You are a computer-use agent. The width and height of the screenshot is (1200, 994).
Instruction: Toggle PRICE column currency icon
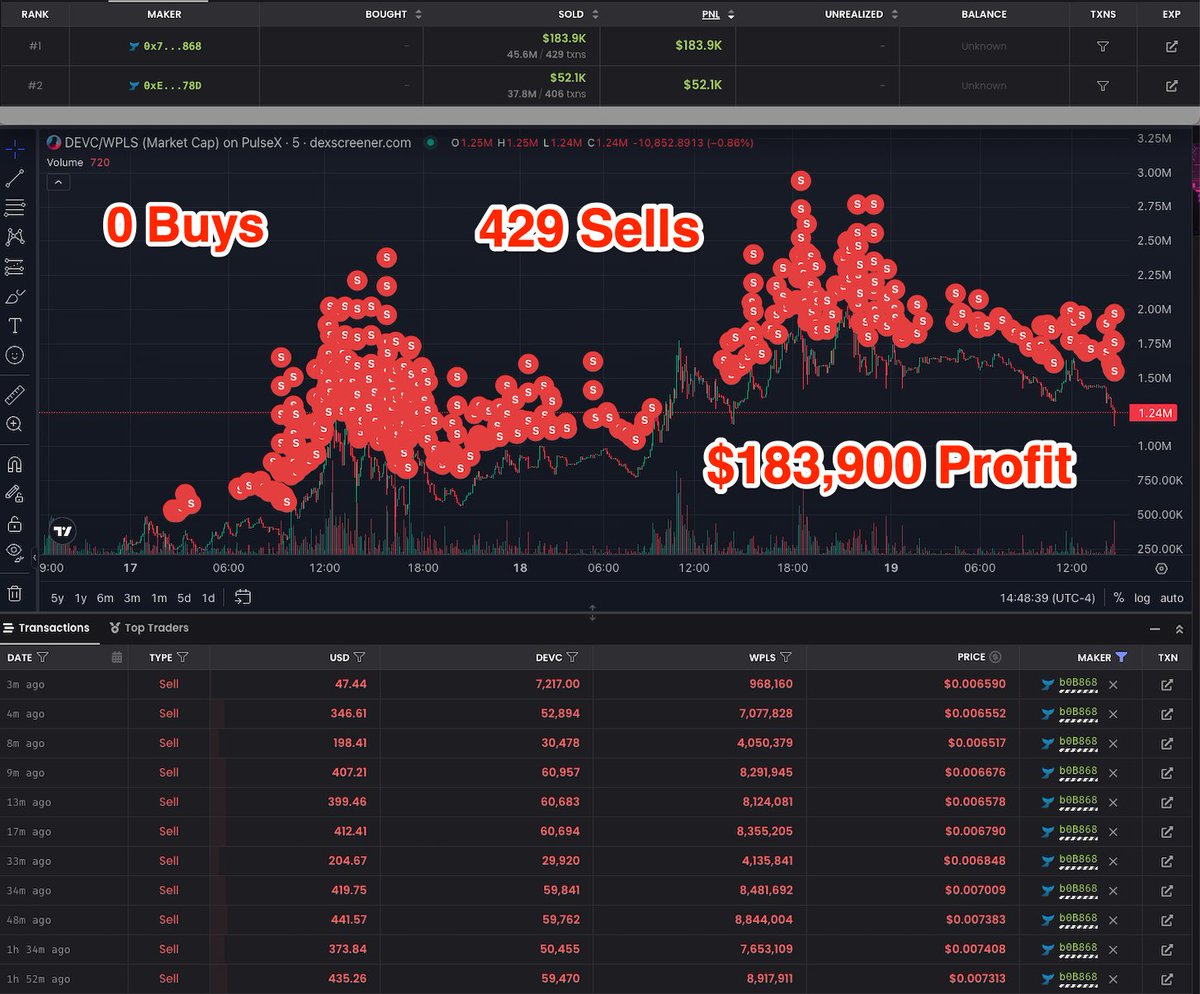(995, 658)
